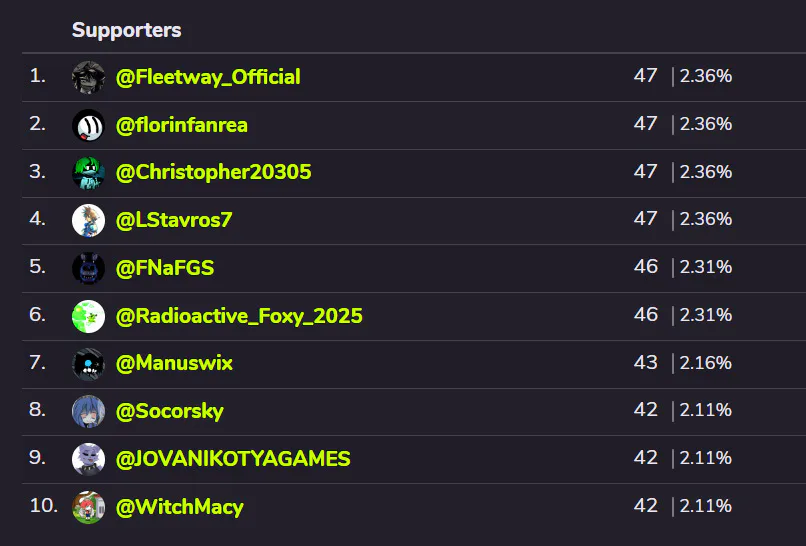
Task: Select Manuswix's avatar icon
Action: tap(88, 364)
